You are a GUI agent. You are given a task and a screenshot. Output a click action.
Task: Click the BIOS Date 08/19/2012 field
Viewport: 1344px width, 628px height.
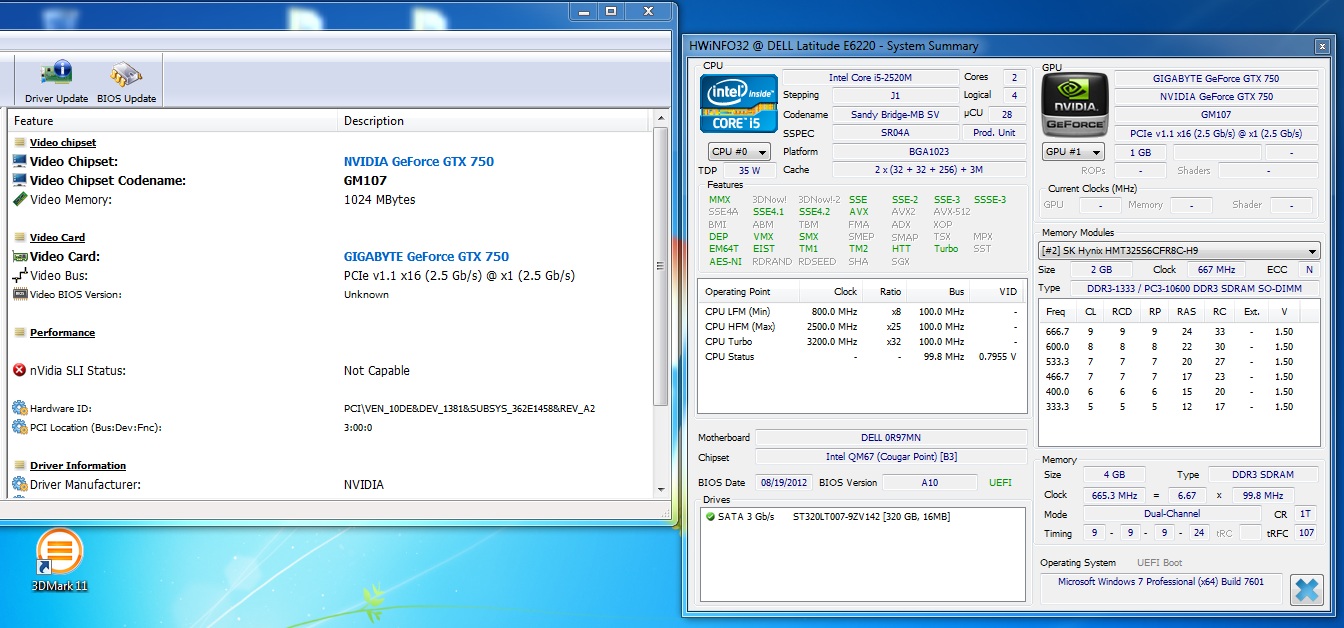(x=783, y=482)
